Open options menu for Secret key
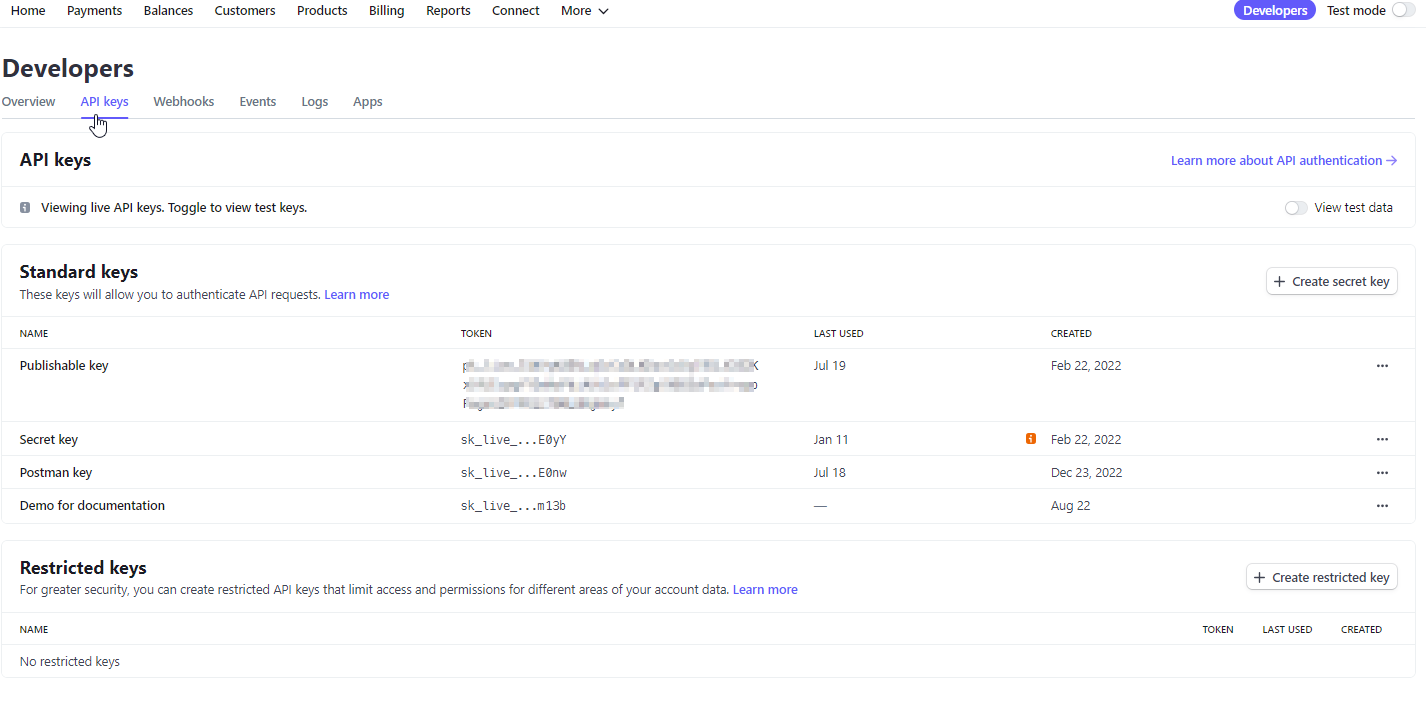This screenshot has width=1426, height=726. pyautogui.click(x=1381, y=439)
